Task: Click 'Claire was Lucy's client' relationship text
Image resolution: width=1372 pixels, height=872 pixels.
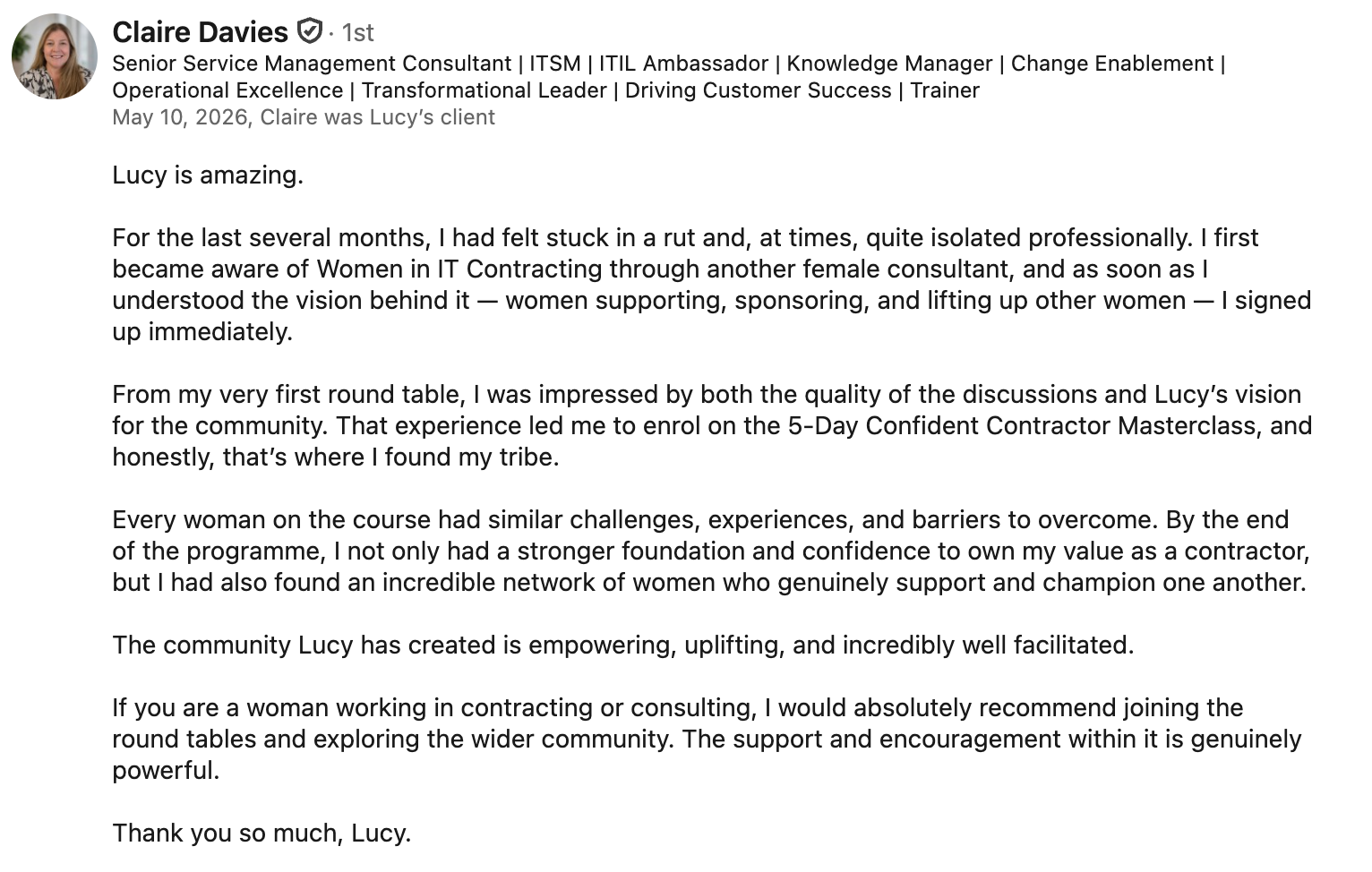Action: (x=377, y=117)
